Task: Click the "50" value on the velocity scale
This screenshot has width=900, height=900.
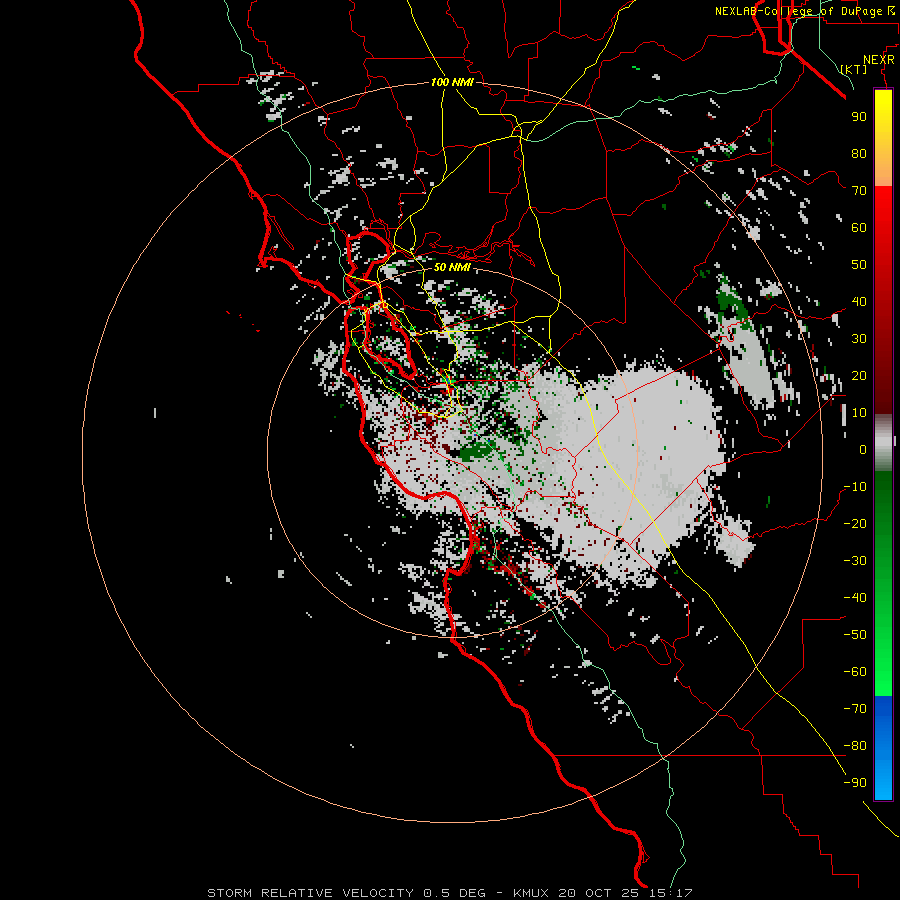Action: pyautogui.click(x=859, y=265)
